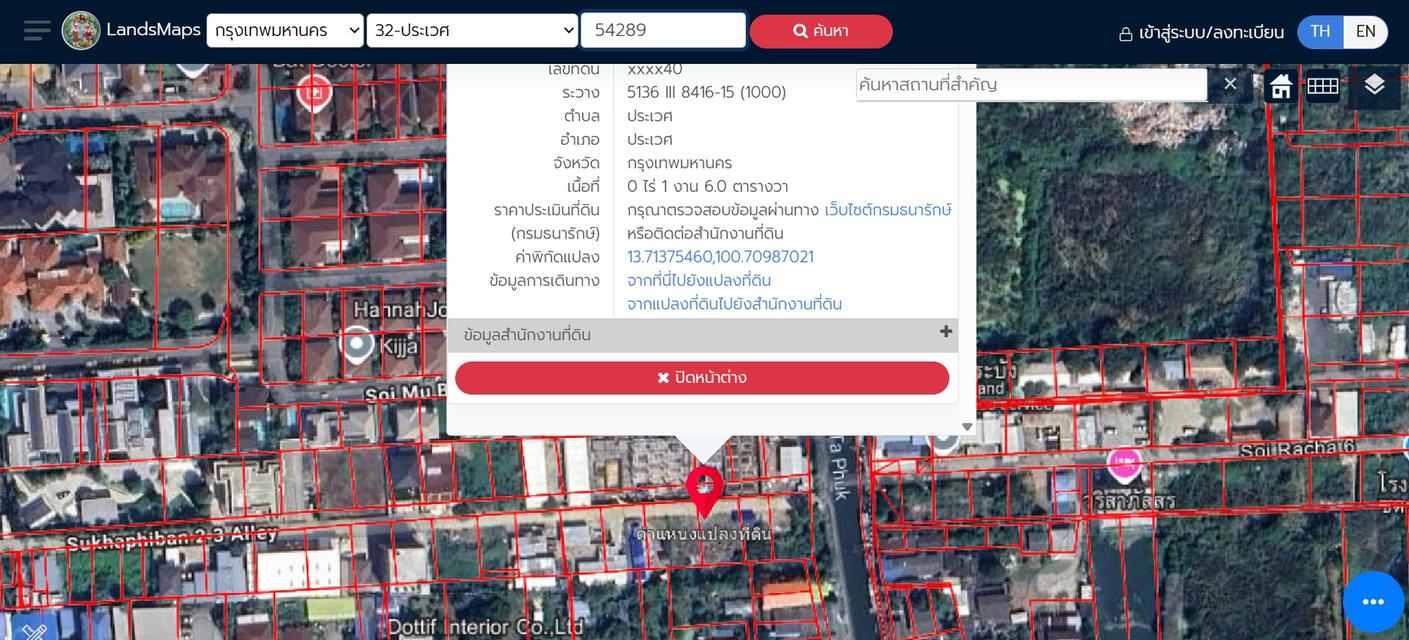Viewport: 1409px width, 640px height.
Task: Open the map layers icon
Action: click(1374, 86)
